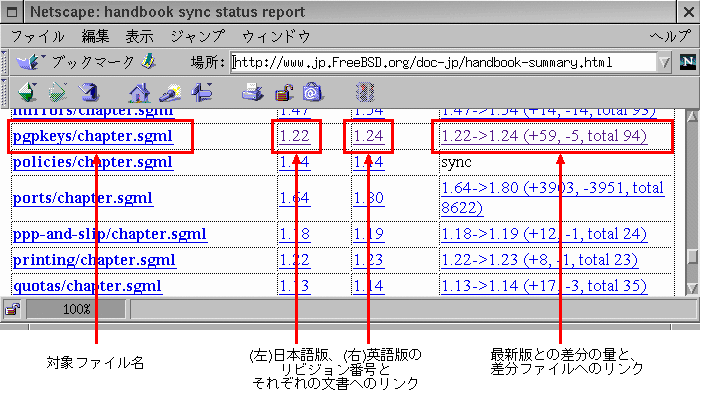Open the ジャンプ menu
This screenshot has height=393, width=701.
pos(198,37)
